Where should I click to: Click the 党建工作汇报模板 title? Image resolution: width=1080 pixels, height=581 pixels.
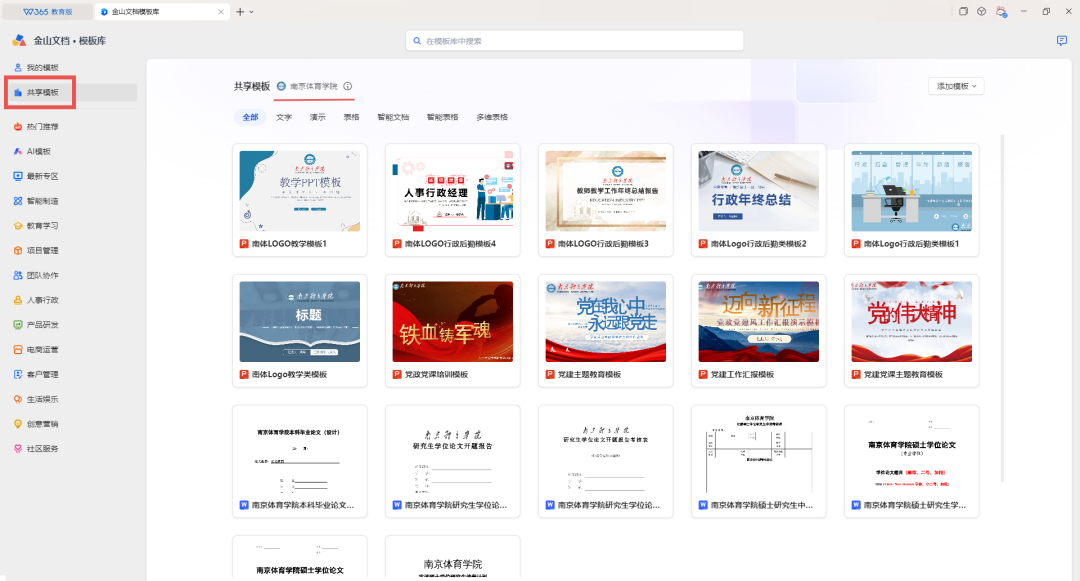742,374
